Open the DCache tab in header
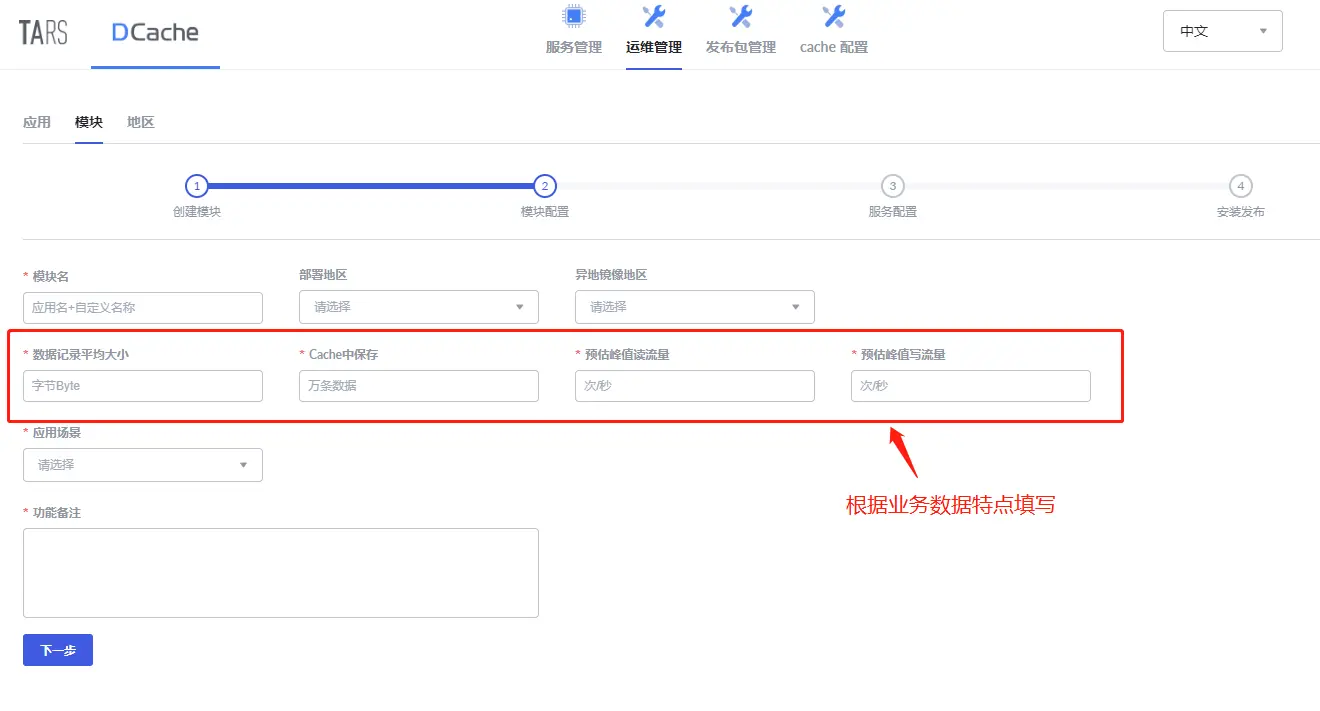 click(x=155, y=33)
